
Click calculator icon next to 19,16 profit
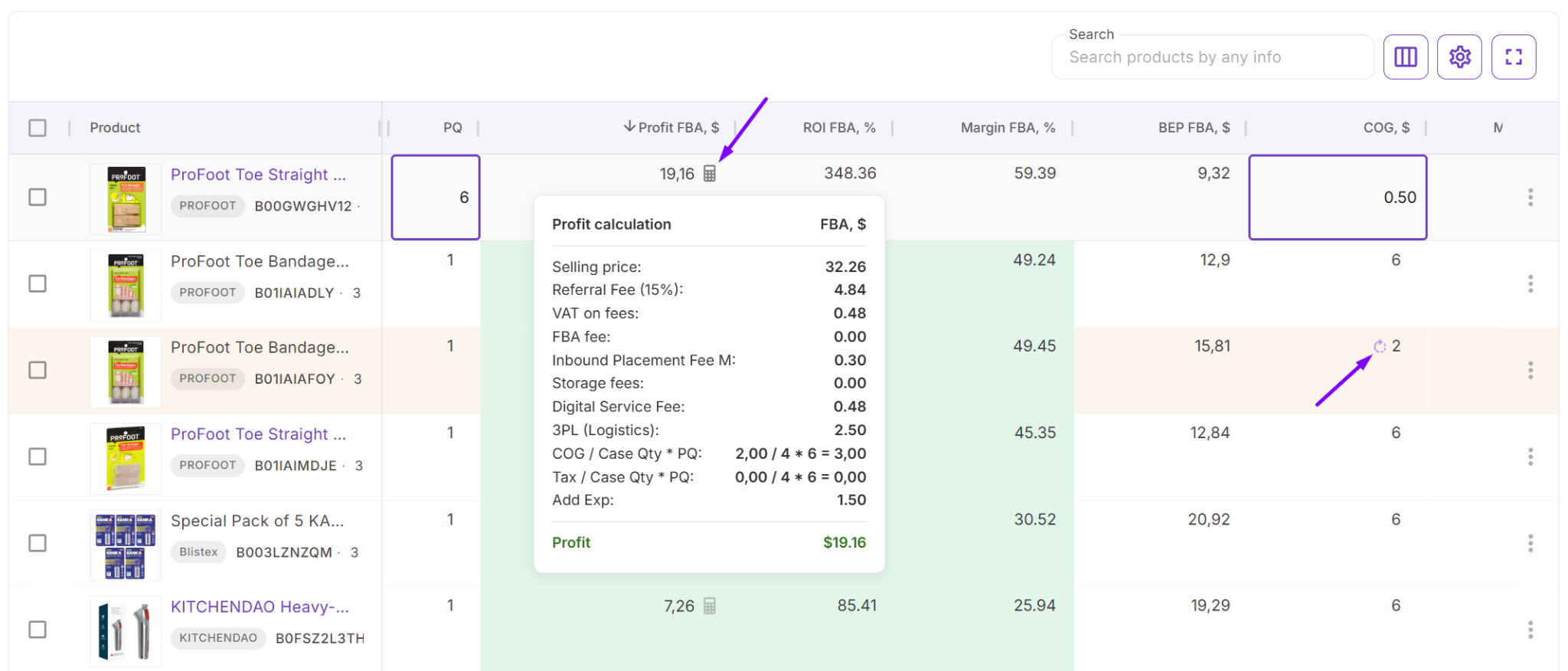click(710, 174)
